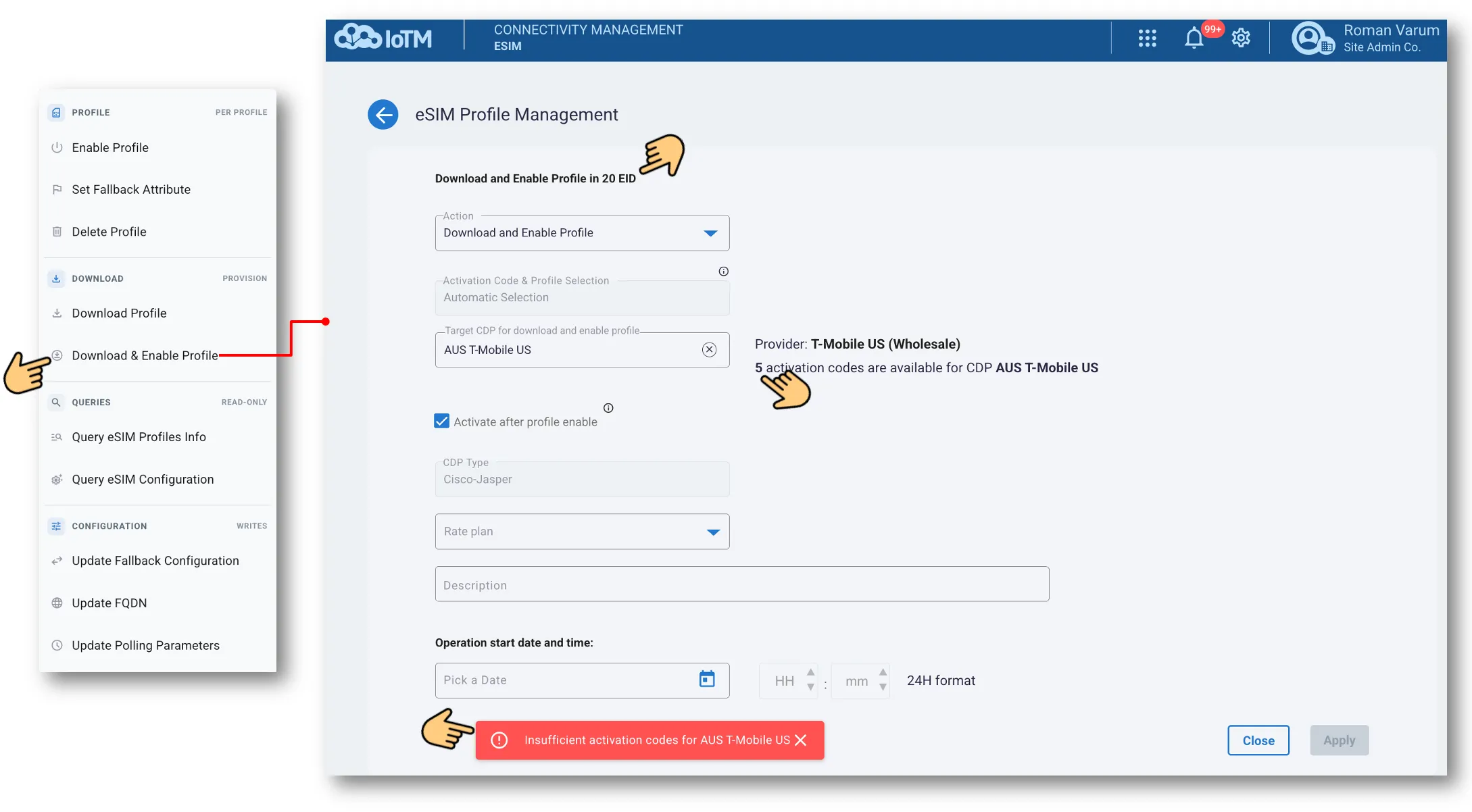The image size is (1472, 812).
Task: Click the Description text field
Action: tap(742, 584)
